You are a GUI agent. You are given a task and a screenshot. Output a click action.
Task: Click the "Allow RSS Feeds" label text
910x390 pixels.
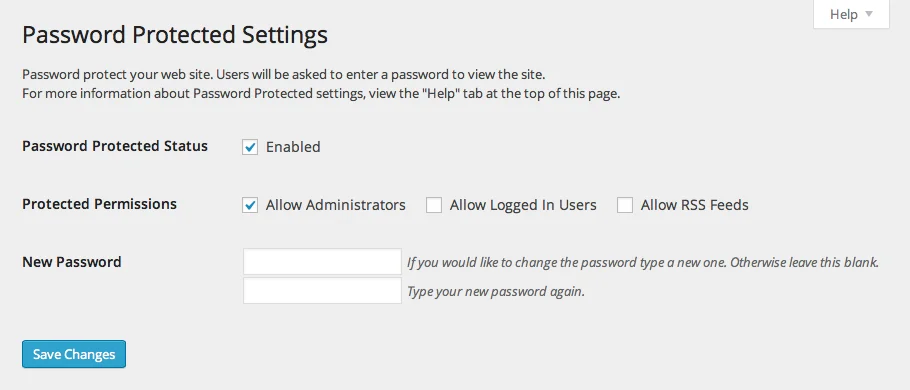pyautogui.click(x=695, y=205)
